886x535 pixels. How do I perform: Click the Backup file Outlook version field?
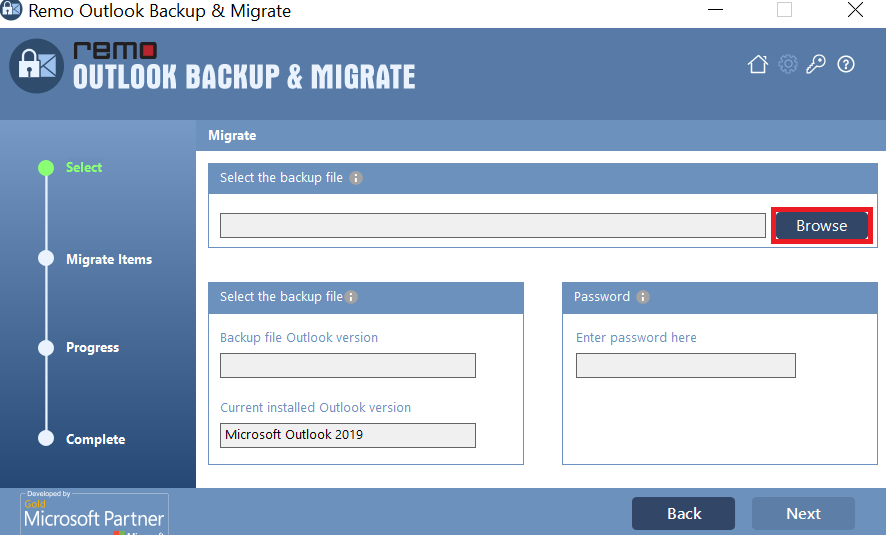[348, 366]
